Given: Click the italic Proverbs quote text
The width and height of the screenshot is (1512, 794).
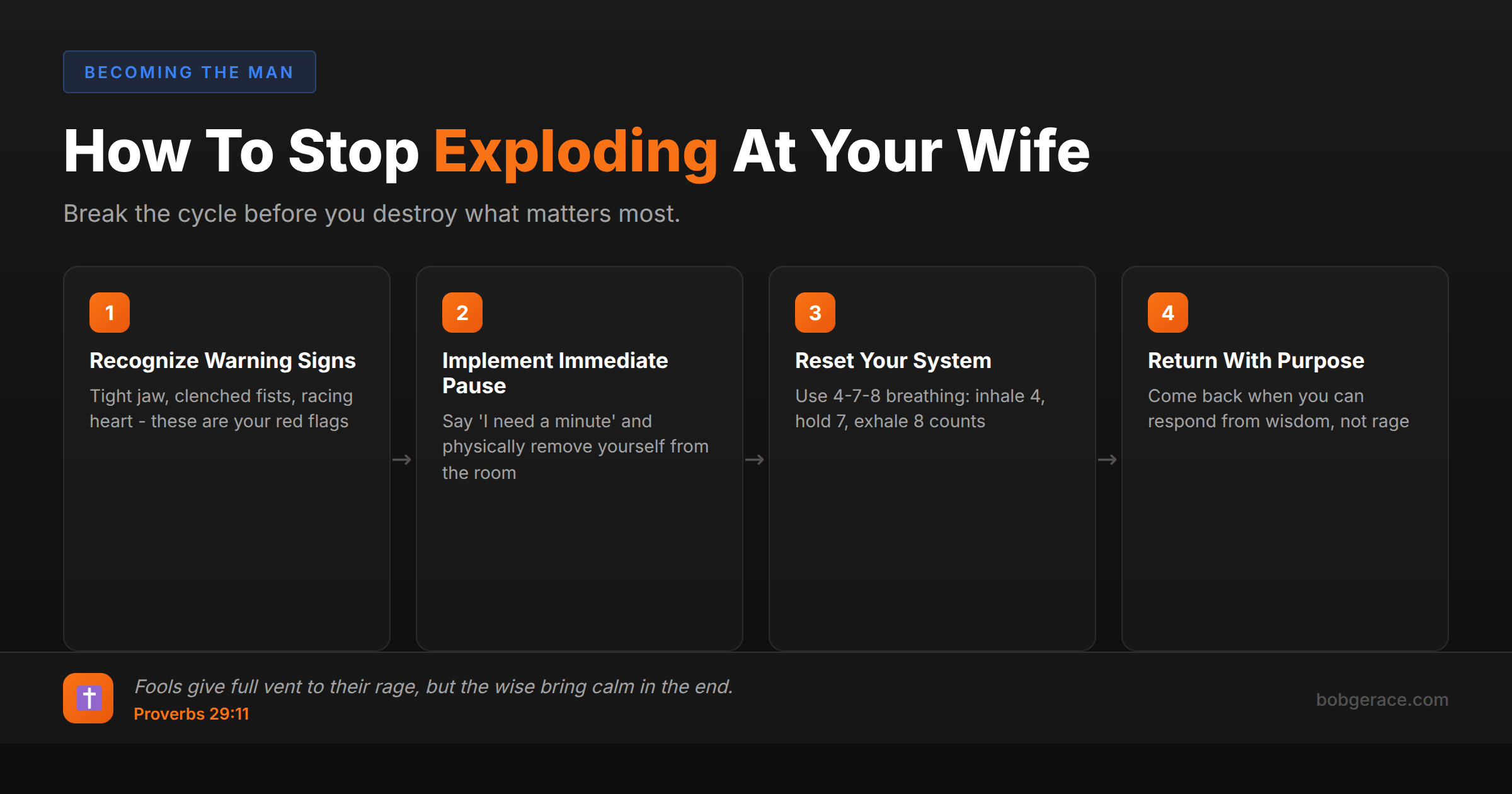Looking at the screenshot, I should point(435,687).
